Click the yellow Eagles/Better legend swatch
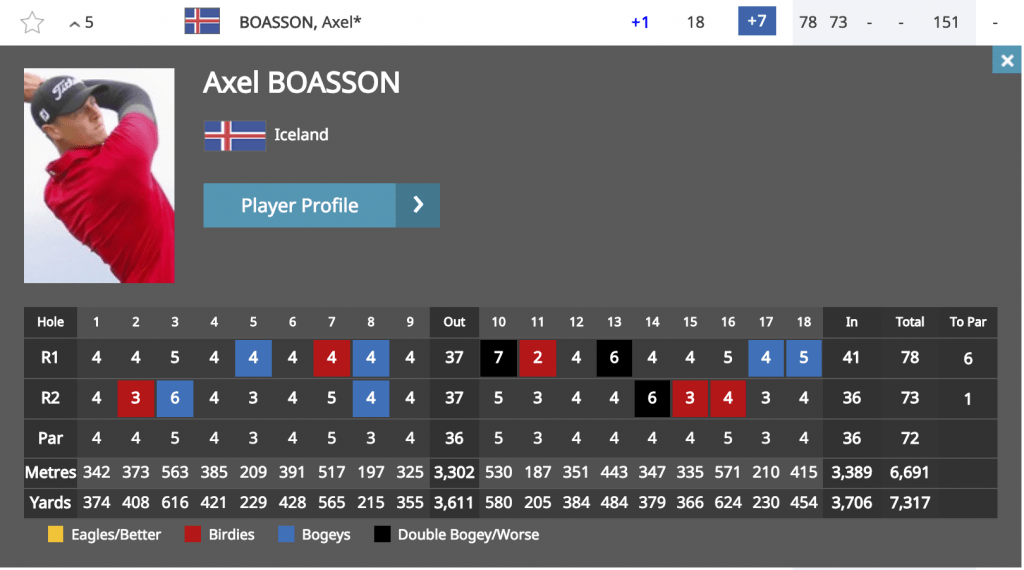 click(56, 534)
